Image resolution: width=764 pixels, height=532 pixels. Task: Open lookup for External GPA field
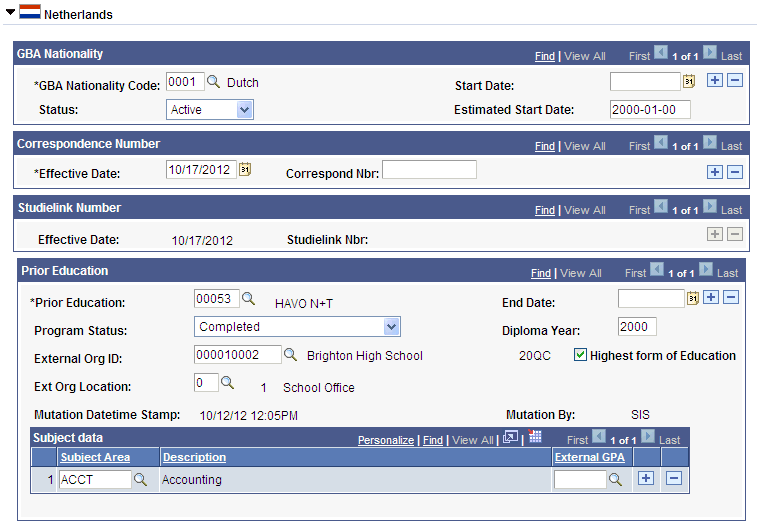(x=615, y=480)
